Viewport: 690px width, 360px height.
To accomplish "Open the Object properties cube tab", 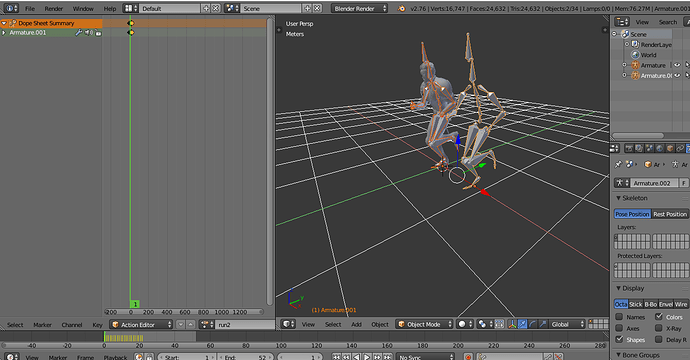I will (670, 148).
